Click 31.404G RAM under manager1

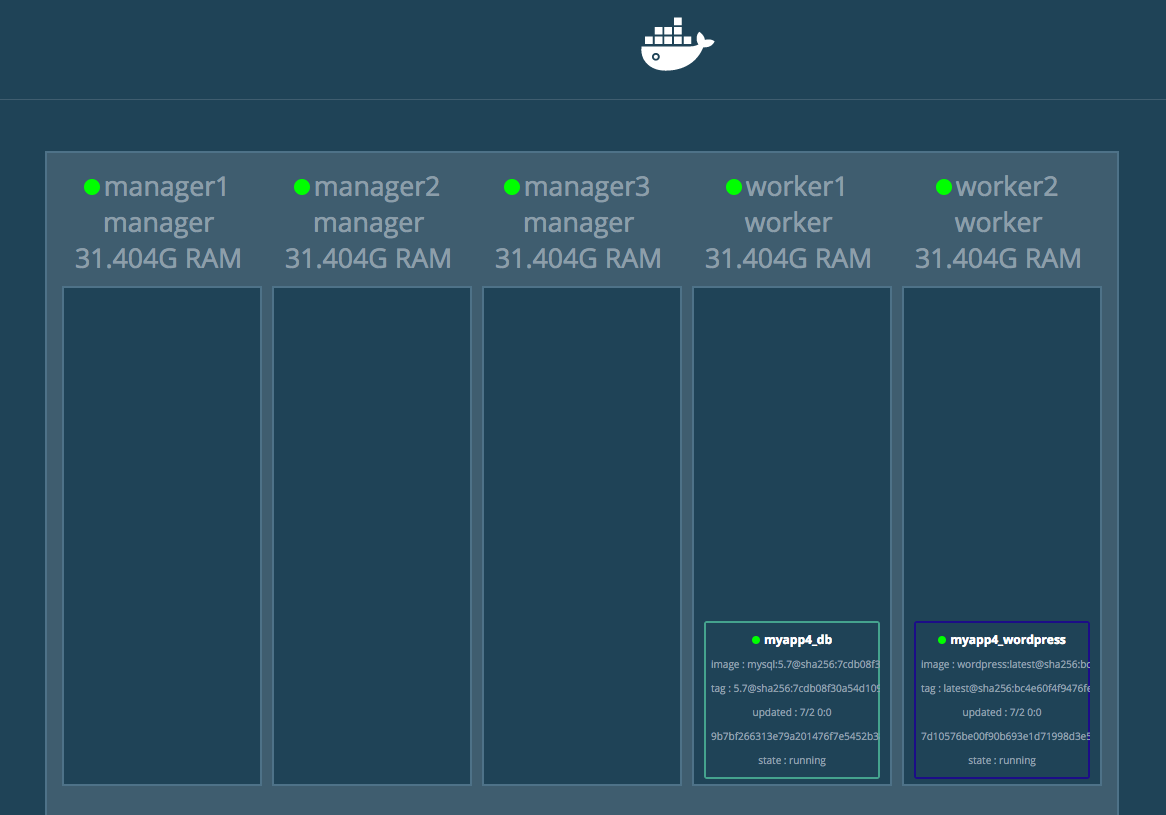point(158,259)
